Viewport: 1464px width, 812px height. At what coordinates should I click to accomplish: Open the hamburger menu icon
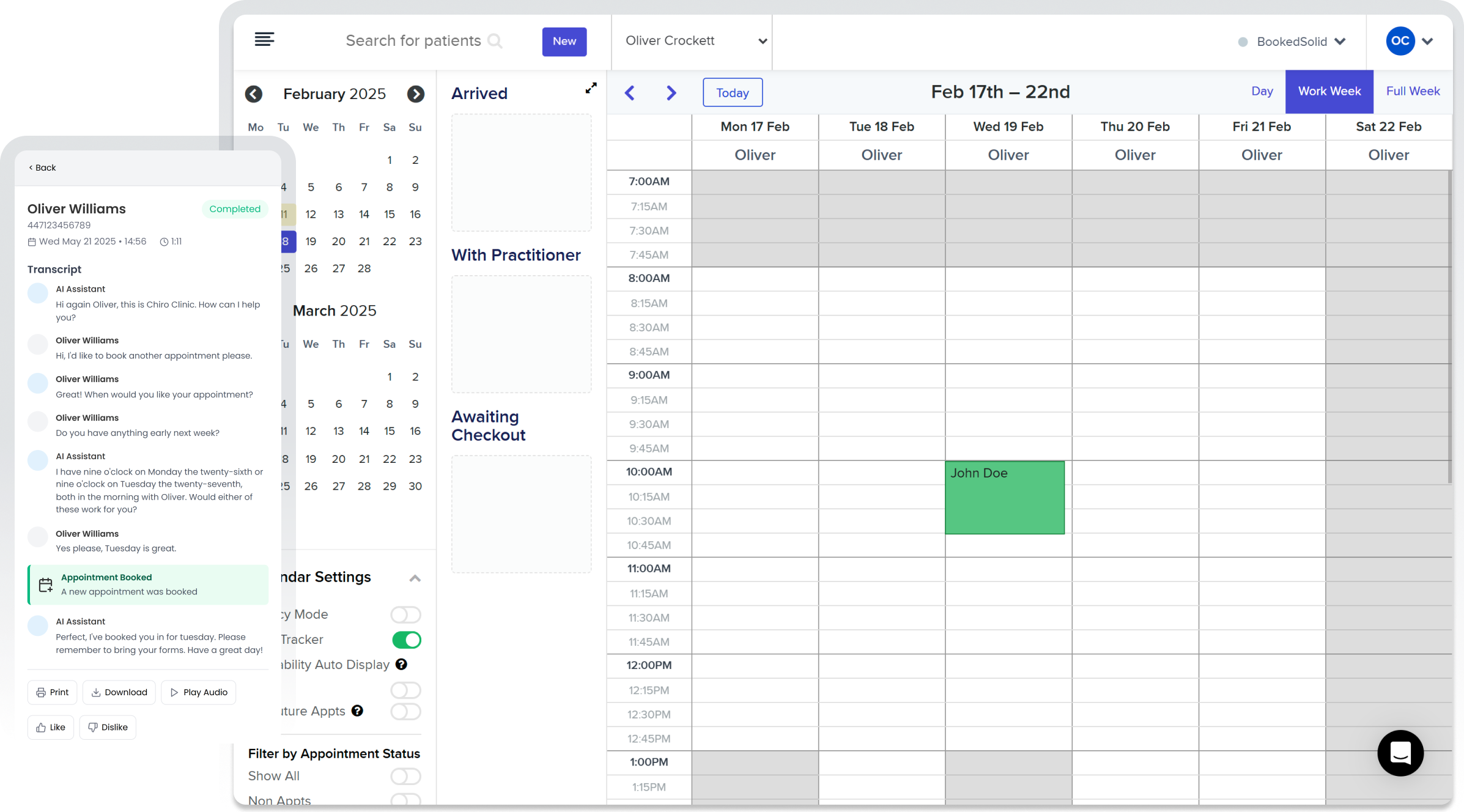(264, 40)
